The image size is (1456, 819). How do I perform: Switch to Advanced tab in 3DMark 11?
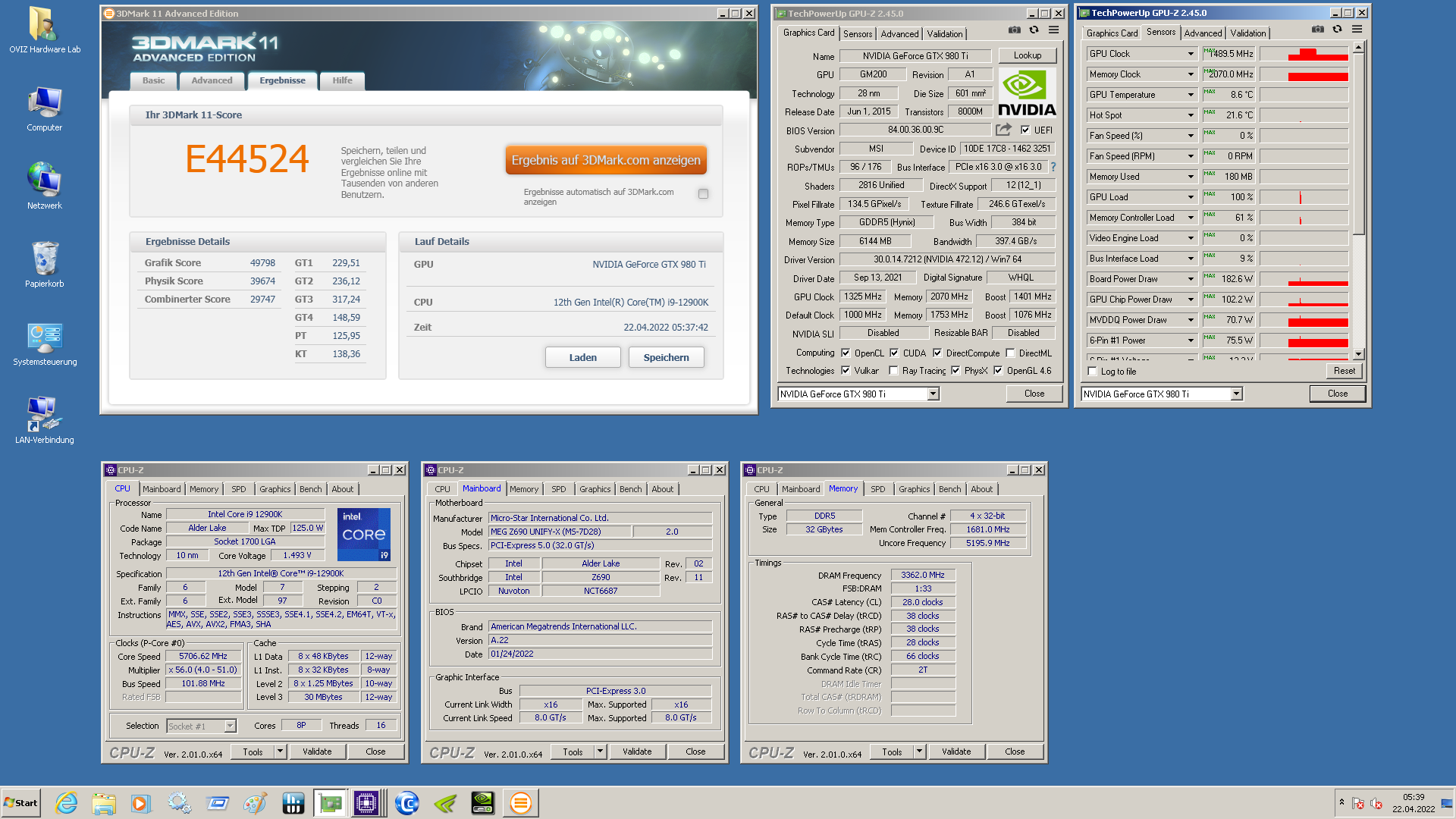point(212,80)
